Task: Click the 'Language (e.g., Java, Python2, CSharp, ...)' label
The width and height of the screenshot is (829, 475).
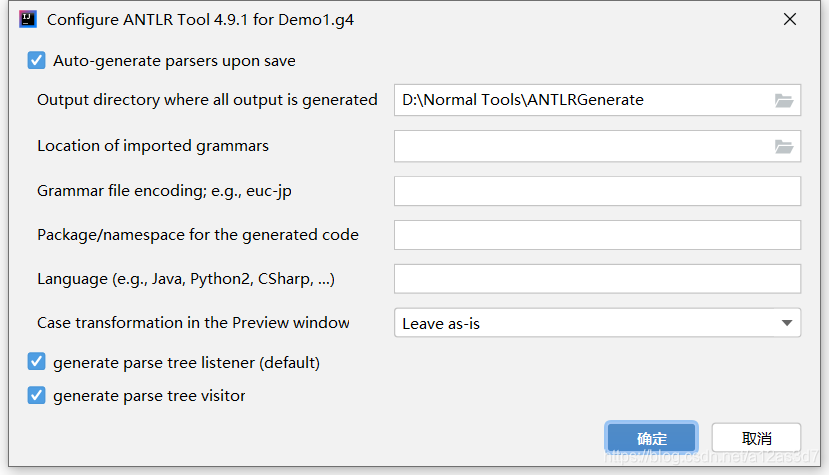Action: click(x=186, y=279)
